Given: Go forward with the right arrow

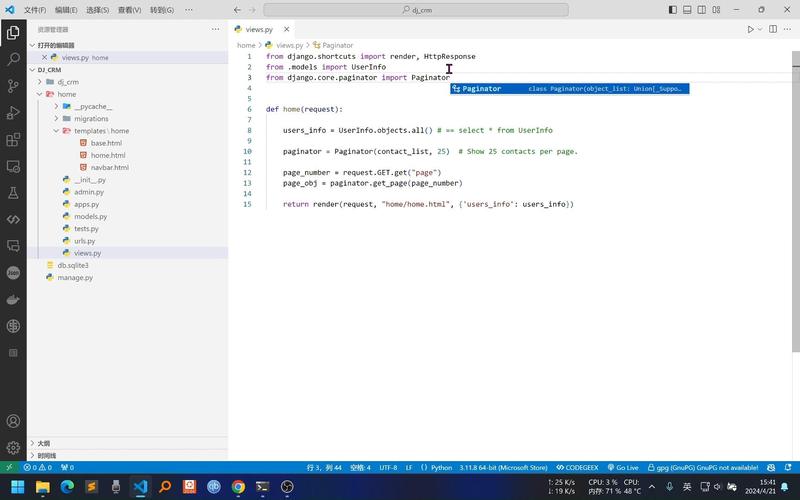Looking at the screenshot, I should coord(252,10).
